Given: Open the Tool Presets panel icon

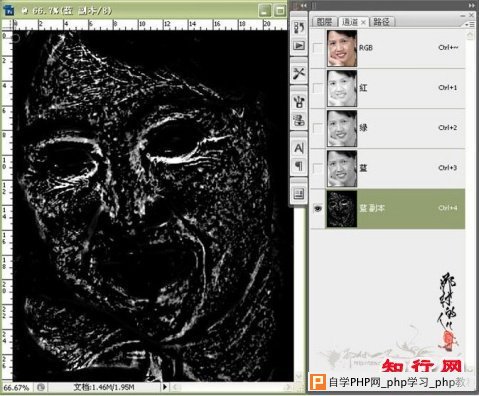Looking at the screenshot, I should [299, 73].
